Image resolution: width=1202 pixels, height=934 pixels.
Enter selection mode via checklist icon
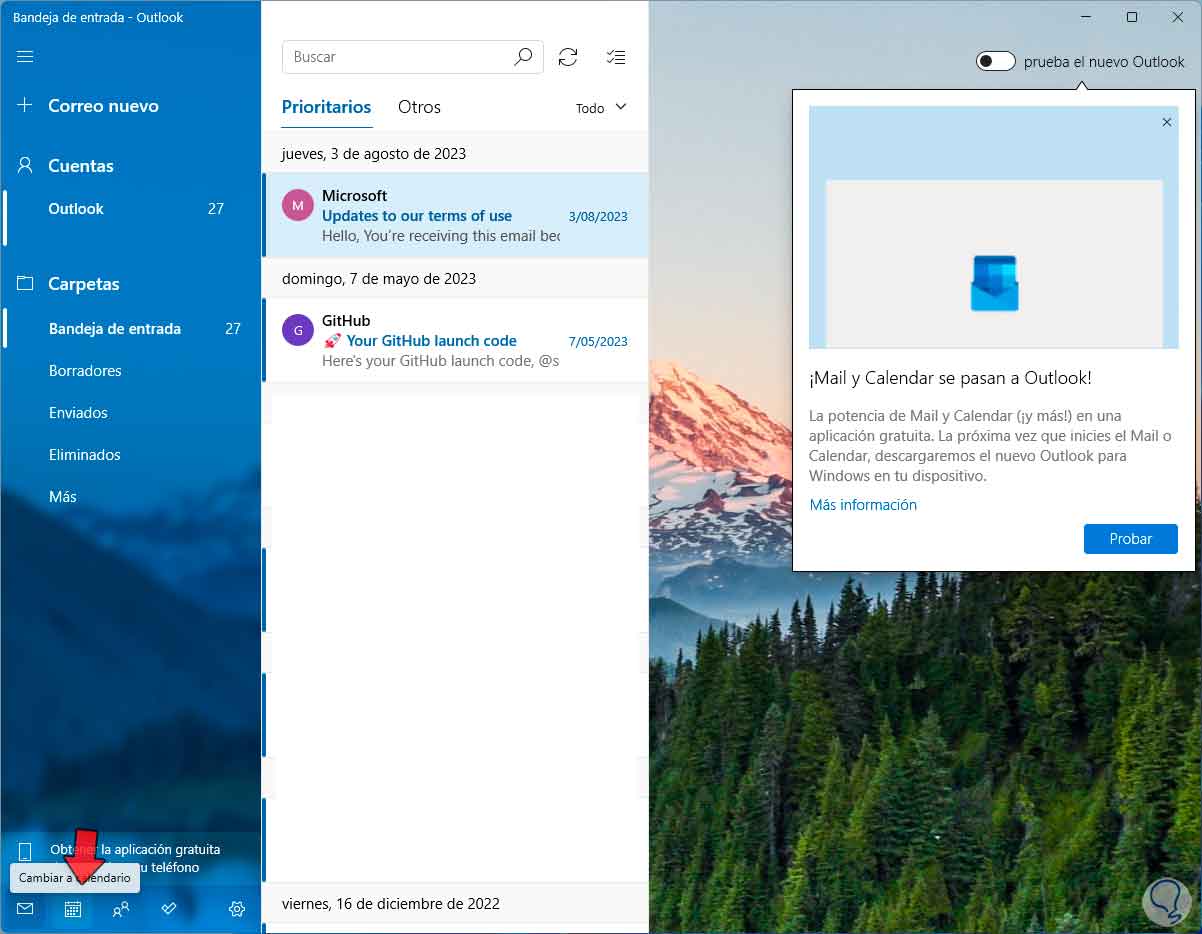tap(616, 57)
